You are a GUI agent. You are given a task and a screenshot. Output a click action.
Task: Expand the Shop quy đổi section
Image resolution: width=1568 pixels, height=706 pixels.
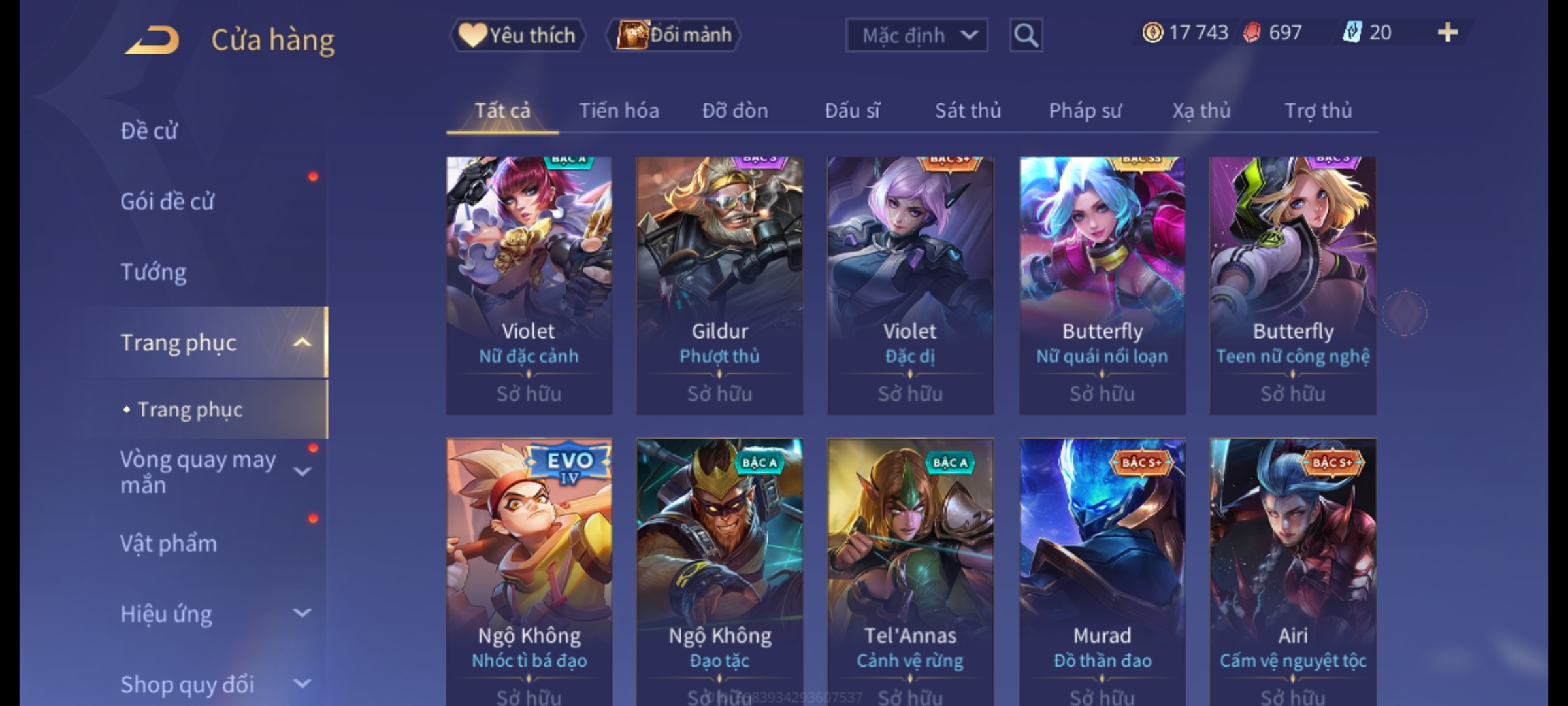302,684
